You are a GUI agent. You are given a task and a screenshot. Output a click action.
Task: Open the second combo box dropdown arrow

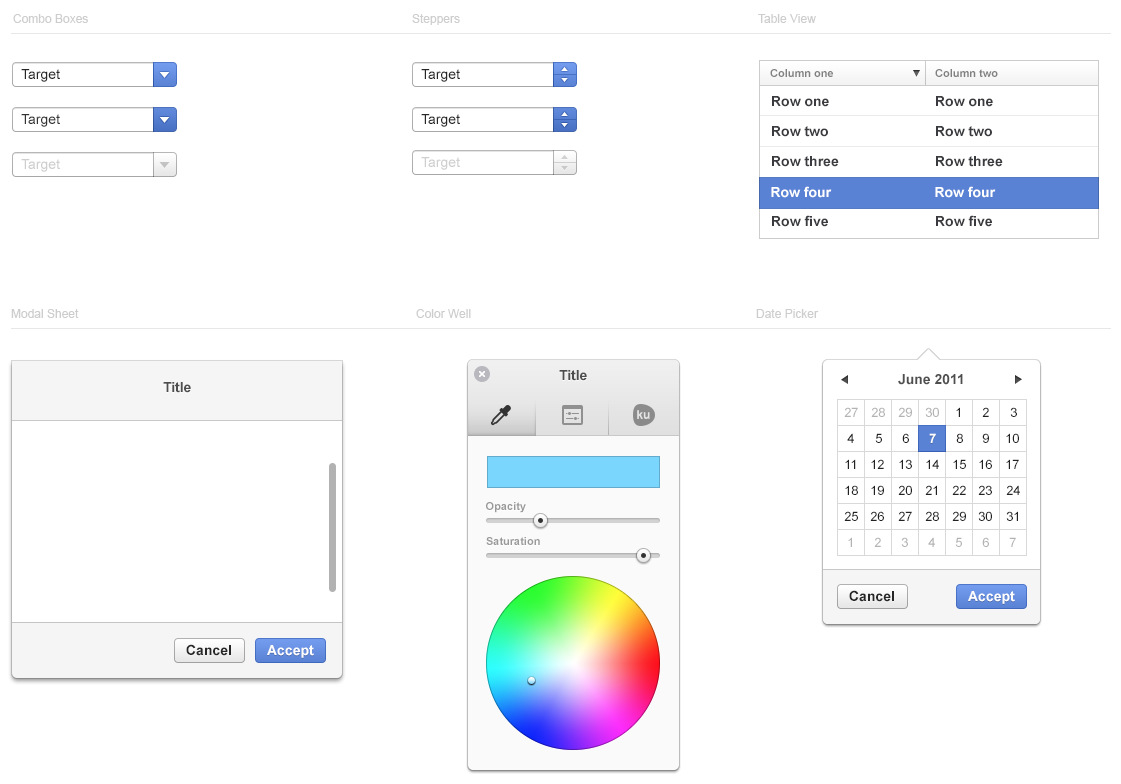coord(164,119)
